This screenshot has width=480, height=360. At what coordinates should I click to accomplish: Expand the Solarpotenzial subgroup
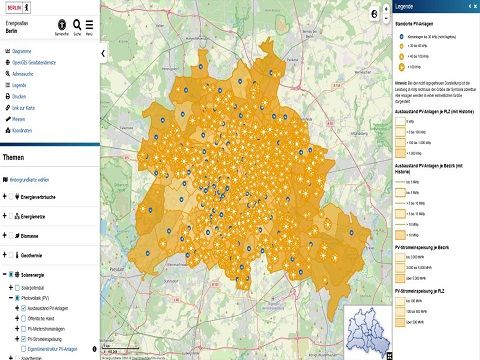tap(11, 287)
